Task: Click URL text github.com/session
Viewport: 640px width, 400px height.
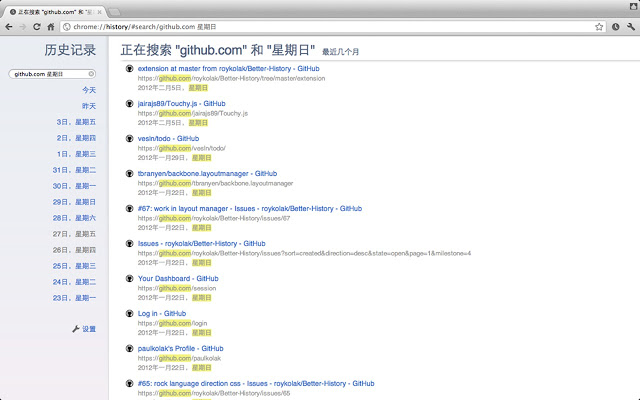Action: tap(177, 289)
